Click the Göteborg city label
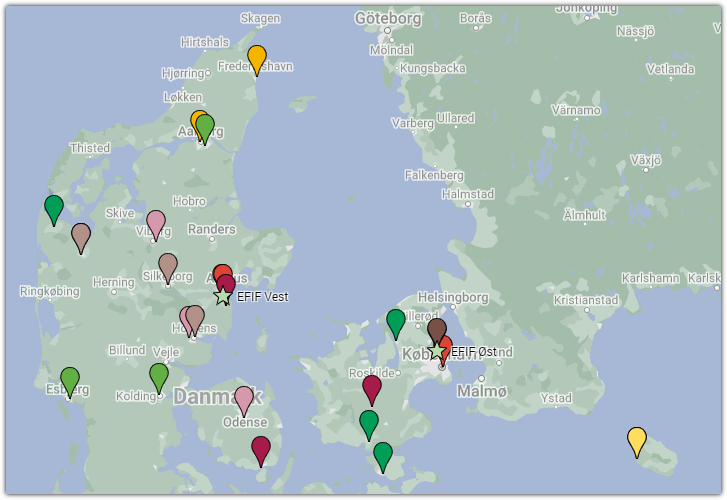 pyautogui.click(x=387, y=18)
